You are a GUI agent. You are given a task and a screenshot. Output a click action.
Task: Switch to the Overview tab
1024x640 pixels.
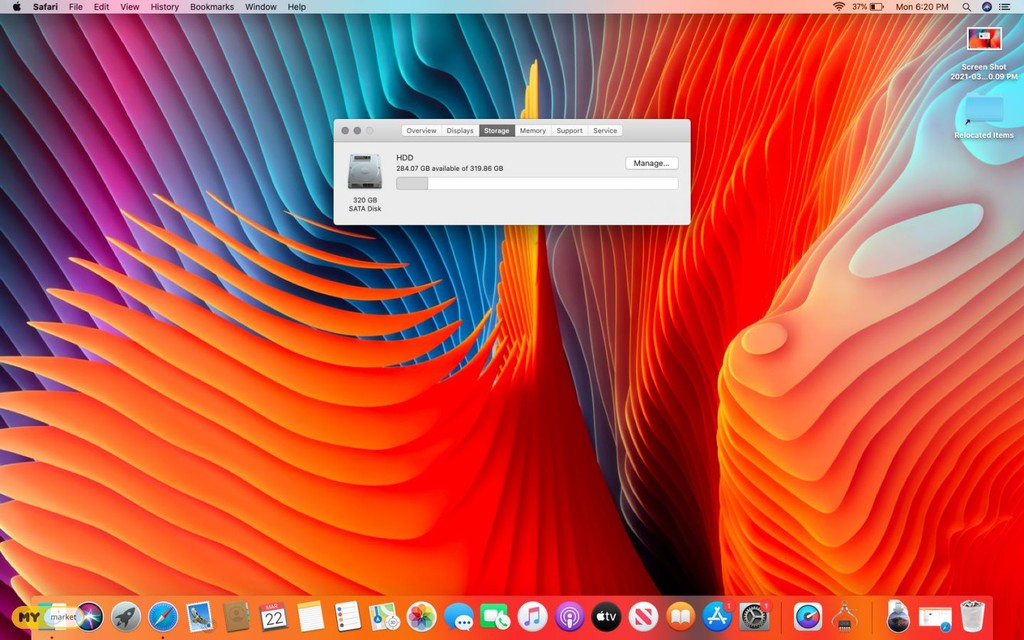(x=421, y=131)
